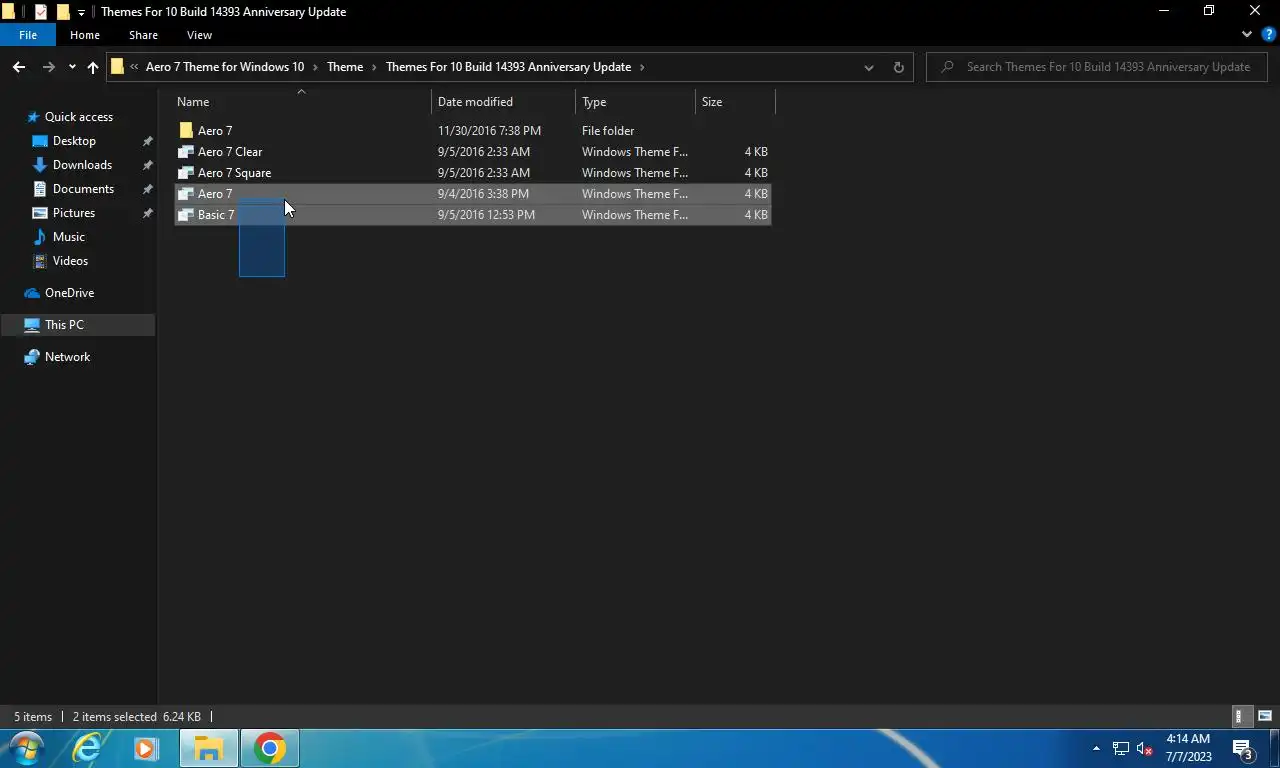Switch to the View ribbon tab
The image size is (1280, 768).
[x=199, y=35]
